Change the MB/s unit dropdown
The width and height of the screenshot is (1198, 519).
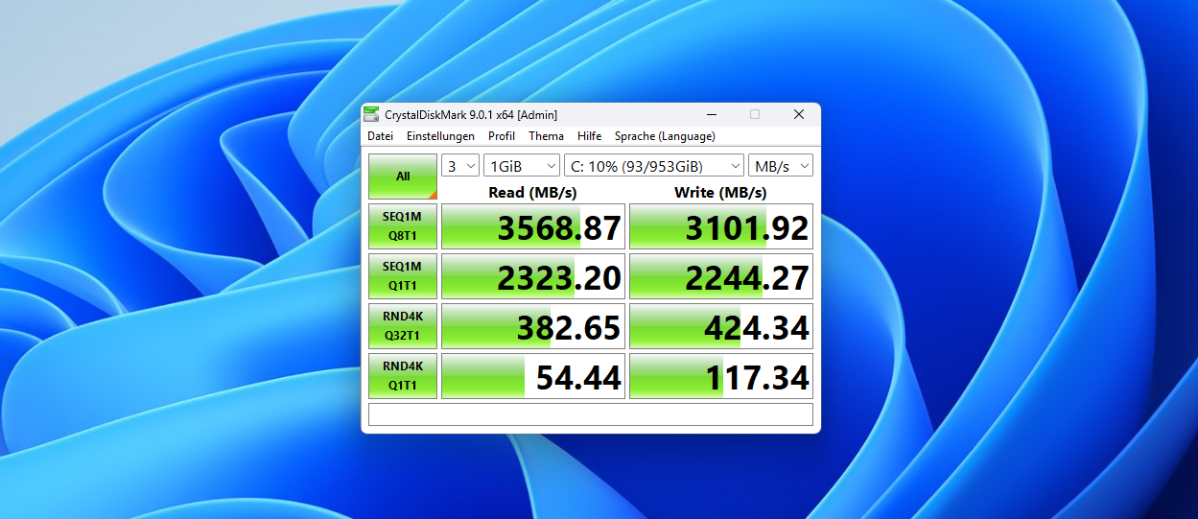point(780,166)
